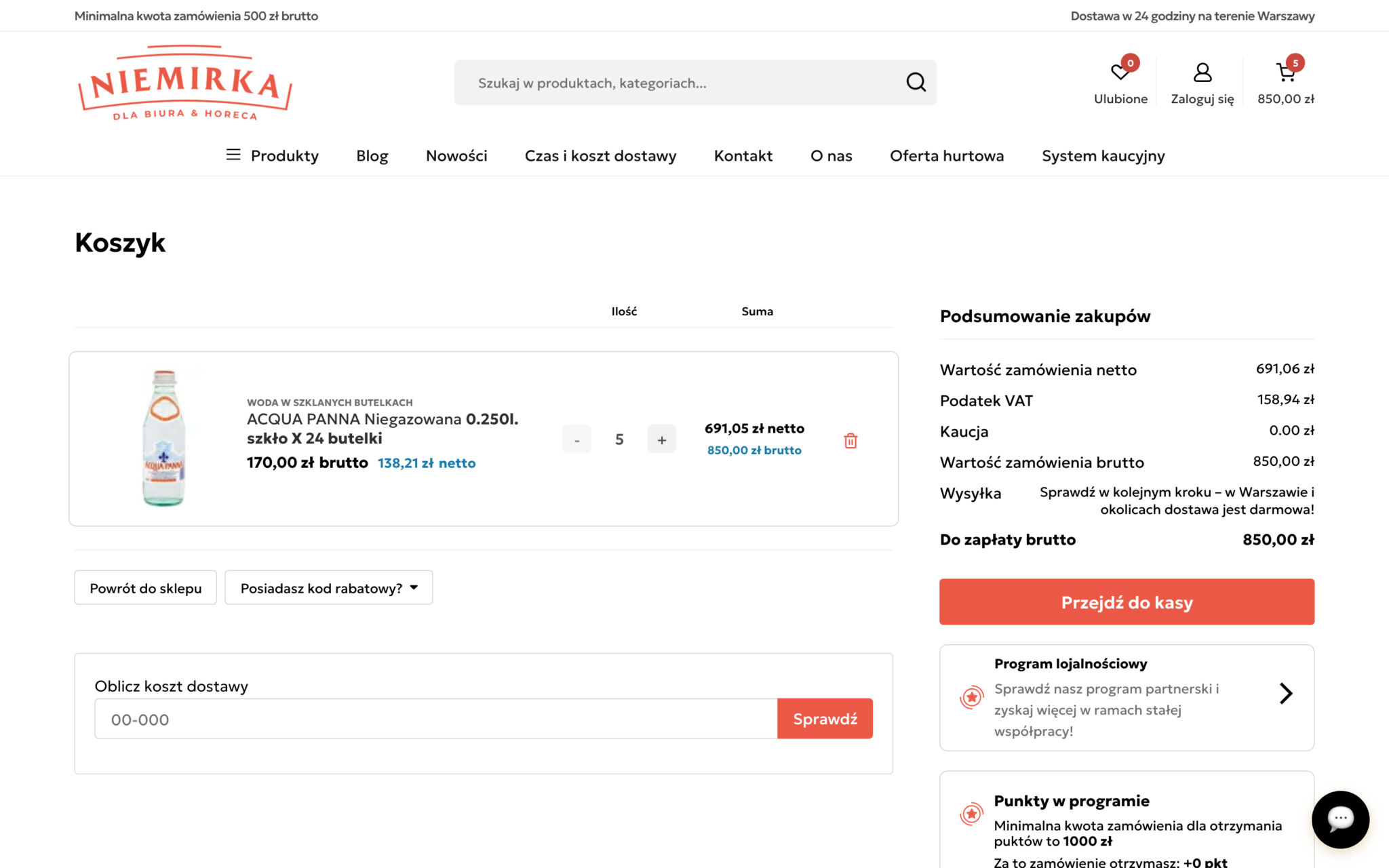The width and height of the screenshot is (1389, 868).
Task: Increase quantity with plus button
Action: click(x=661, y=439)
